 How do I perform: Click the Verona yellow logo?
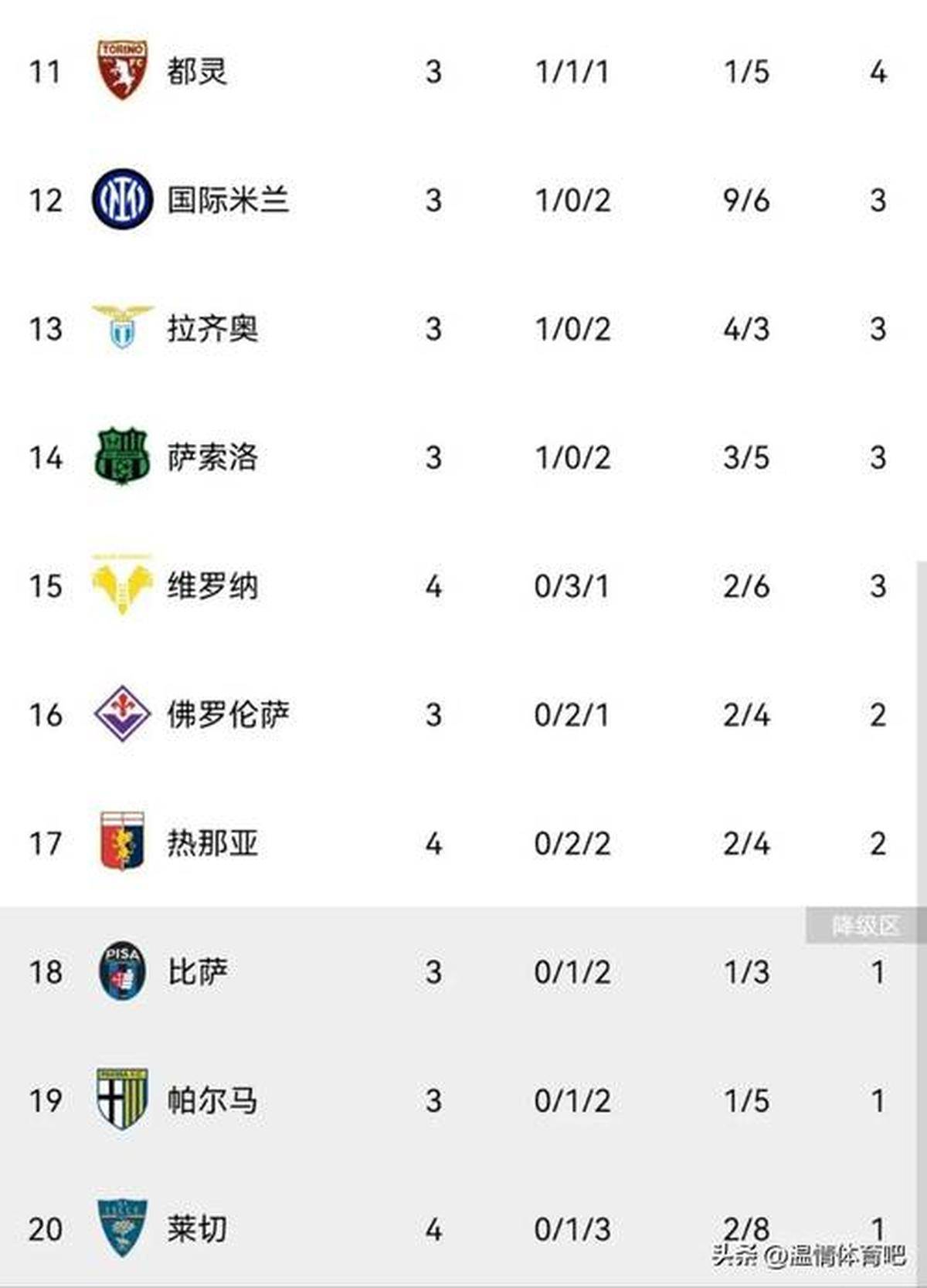click(122, 585)
